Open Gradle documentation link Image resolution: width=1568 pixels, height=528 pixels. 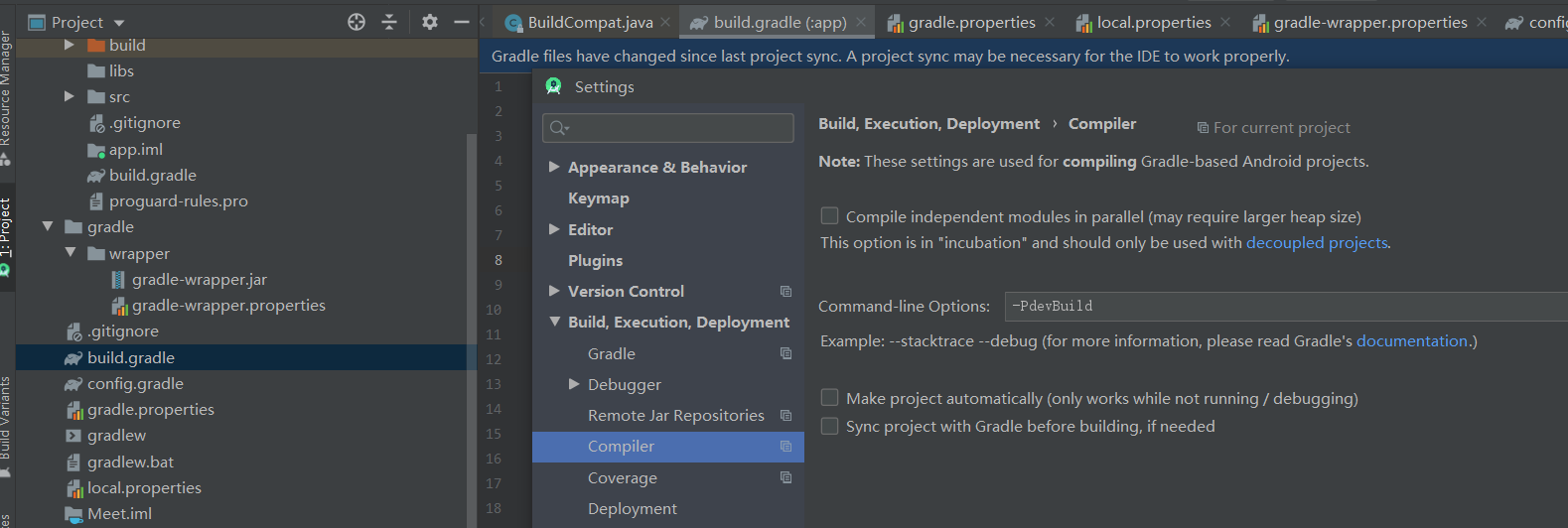pos(1411,341)
